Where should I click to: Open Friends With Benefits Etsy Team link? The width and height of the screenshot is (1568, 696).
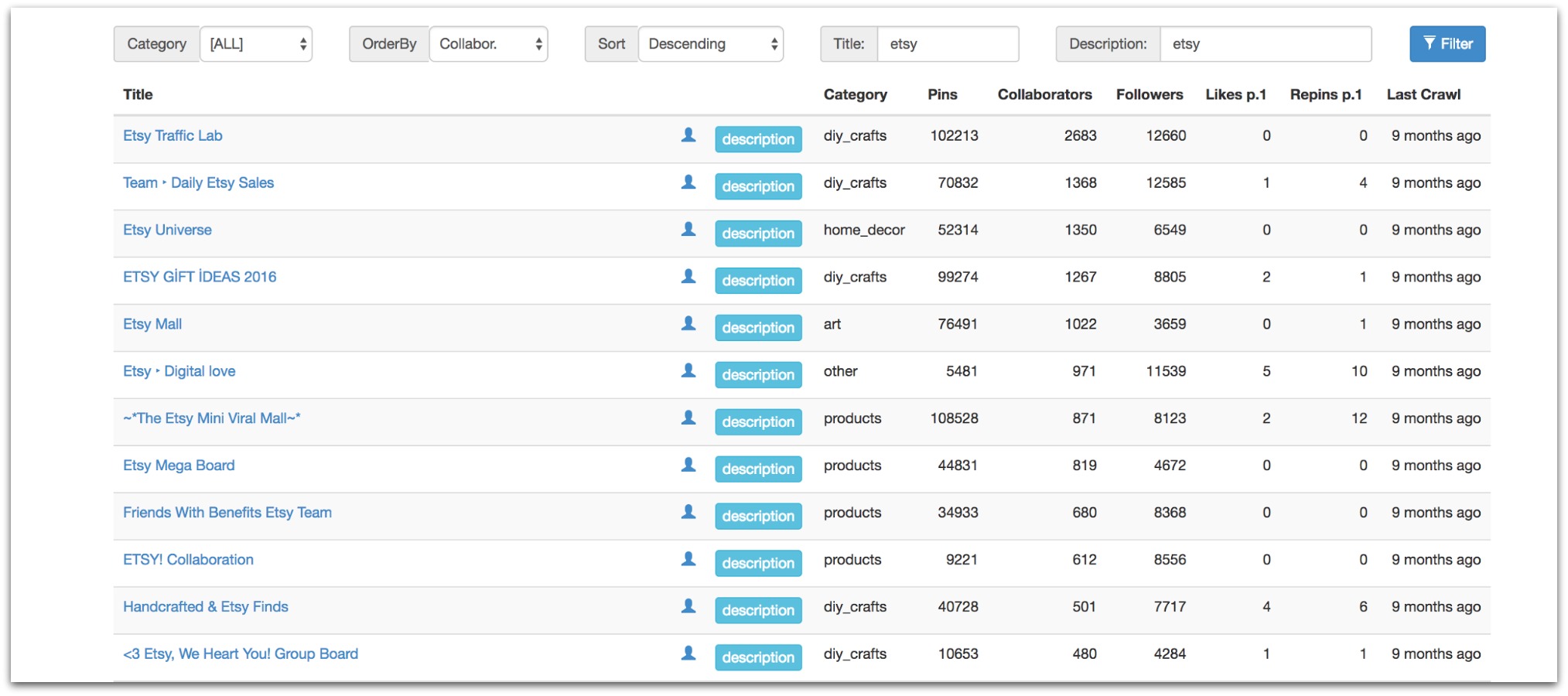tap(227, 513)
